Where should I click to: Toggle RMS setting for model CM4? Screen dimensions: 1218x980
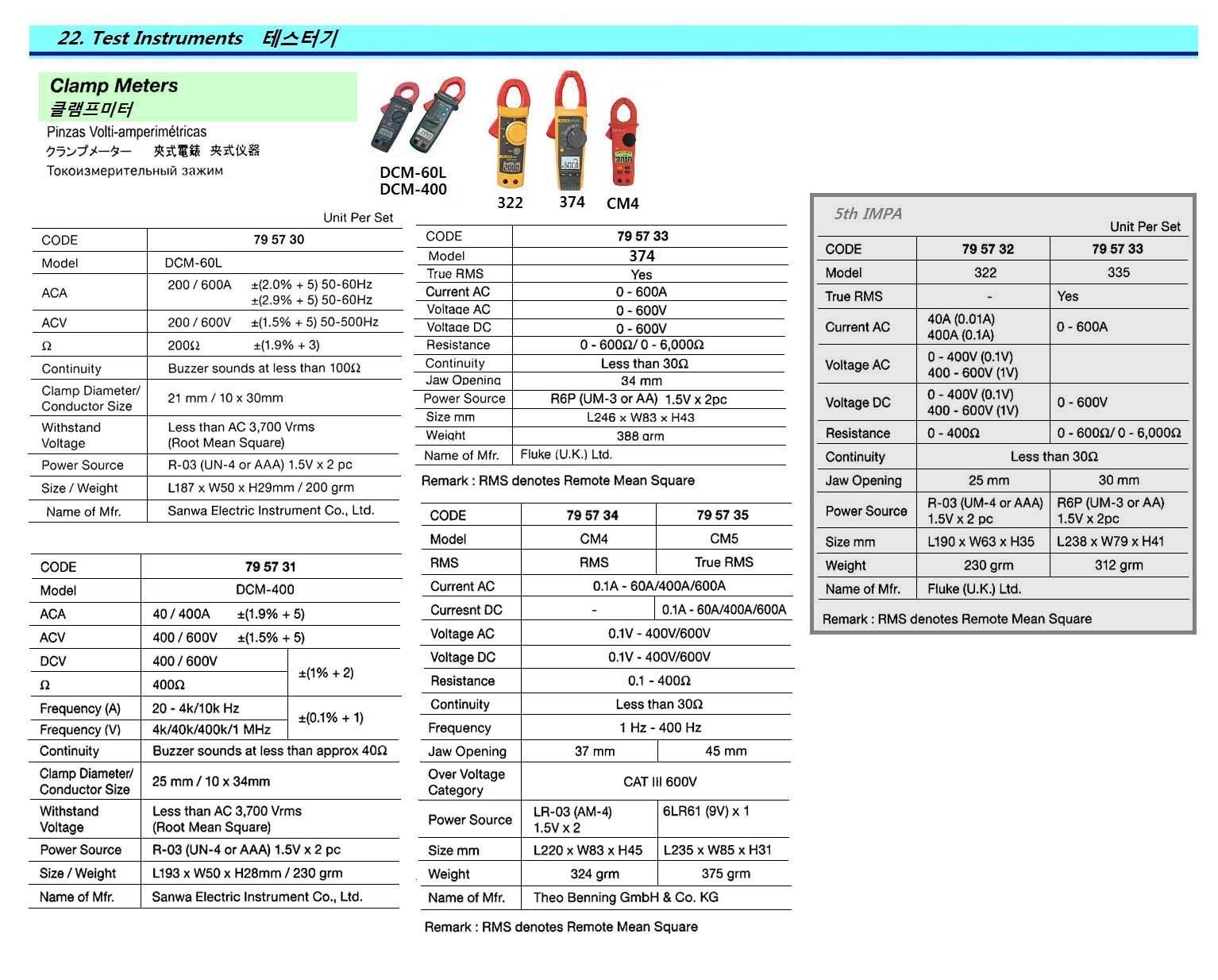(x=591, y=562)
